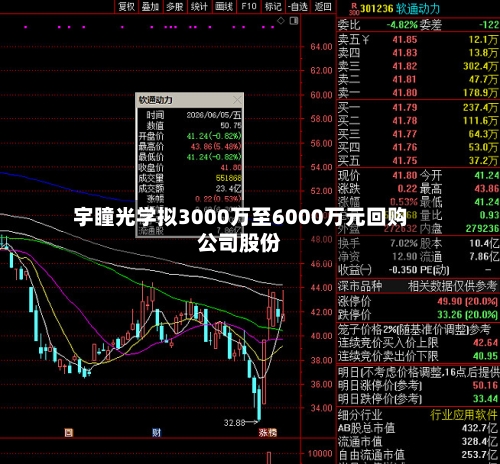
Task: Click the 深市品种 section label
Action: (x=360, y=286)
